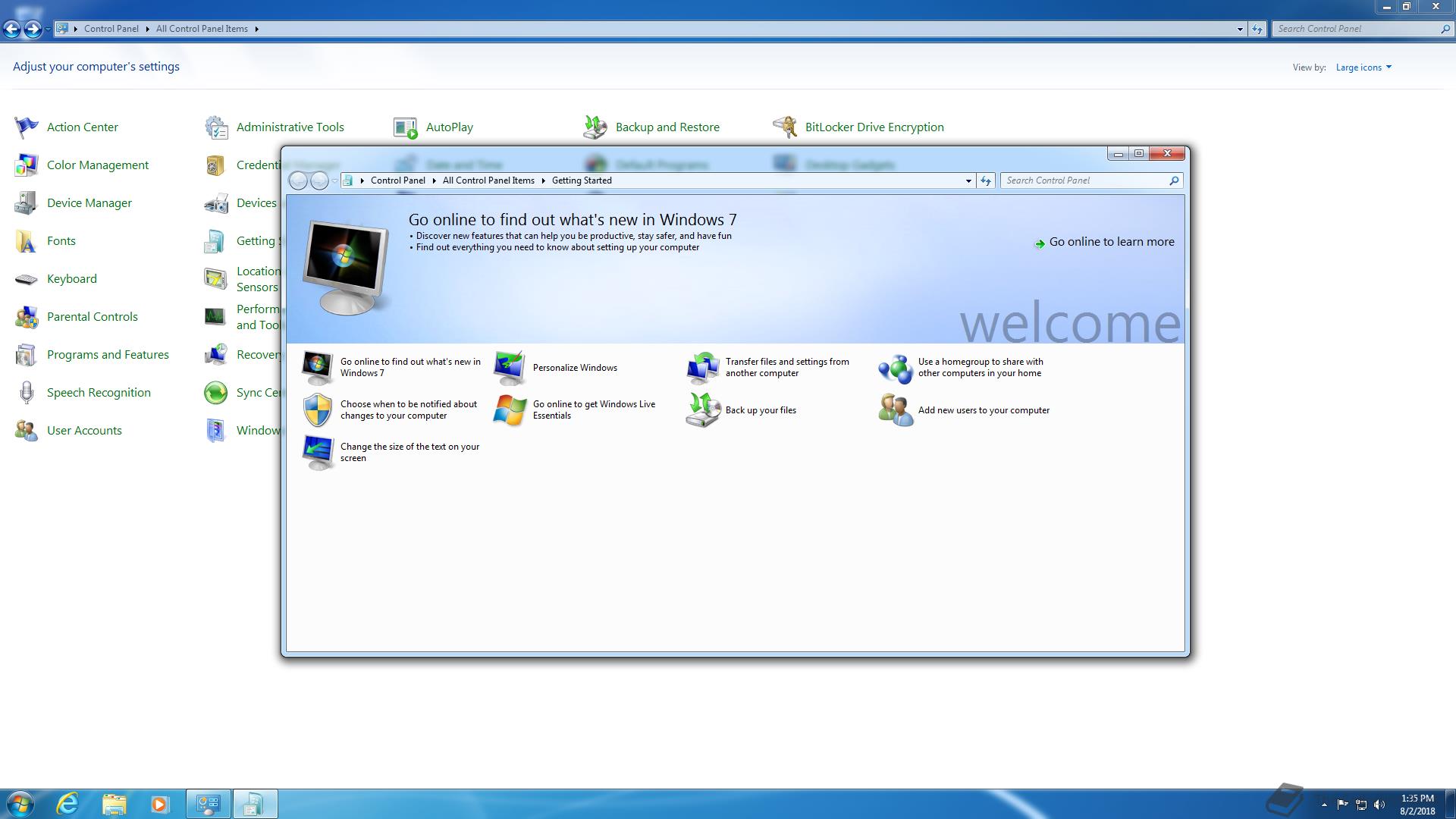
Task: Click Change text size monitor icon
Action: tap(317, 453)
